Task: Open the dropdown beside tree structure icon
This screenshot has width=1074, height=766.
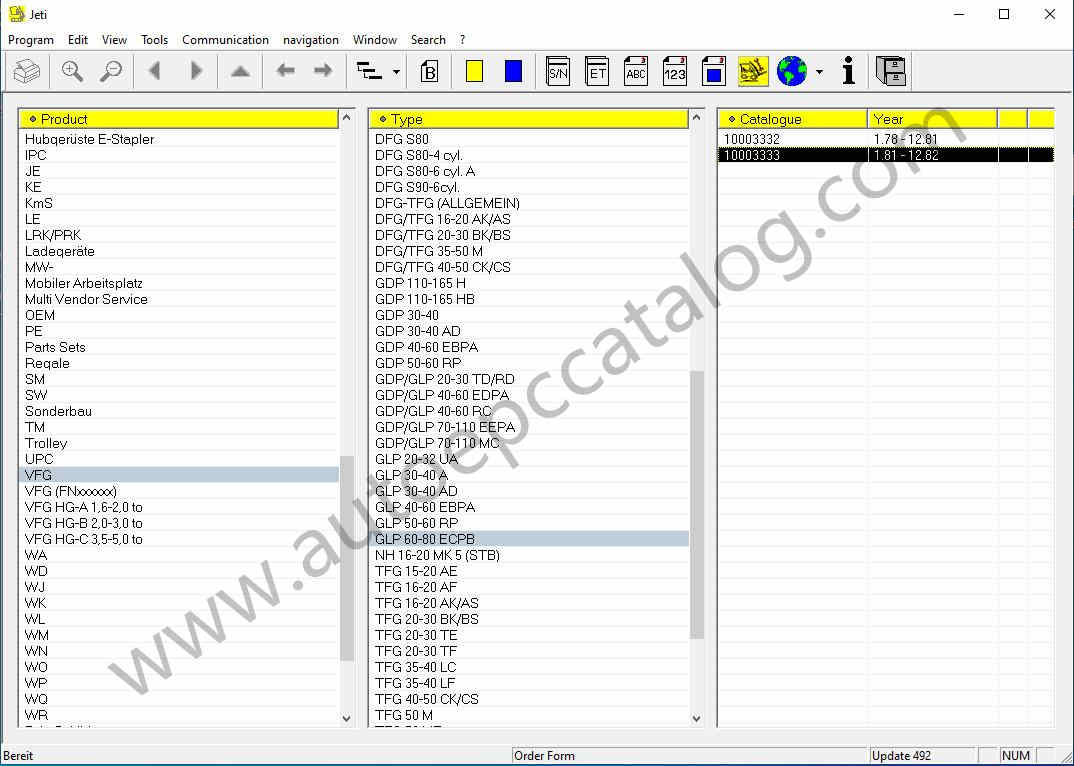Action: (x=396, y=72)
